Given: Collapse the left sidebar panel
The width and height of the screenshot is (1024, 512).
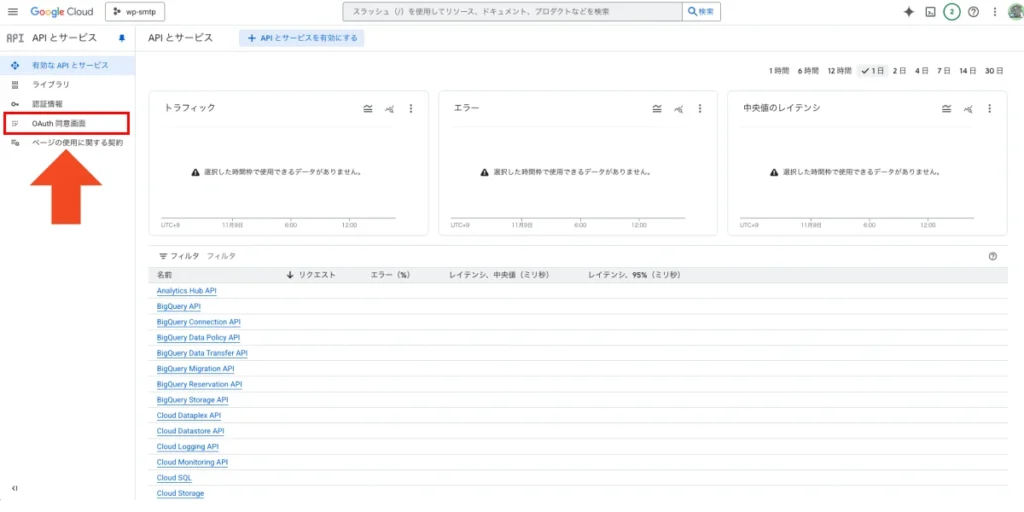Looking at the screenshot, I should click(14, 488).
